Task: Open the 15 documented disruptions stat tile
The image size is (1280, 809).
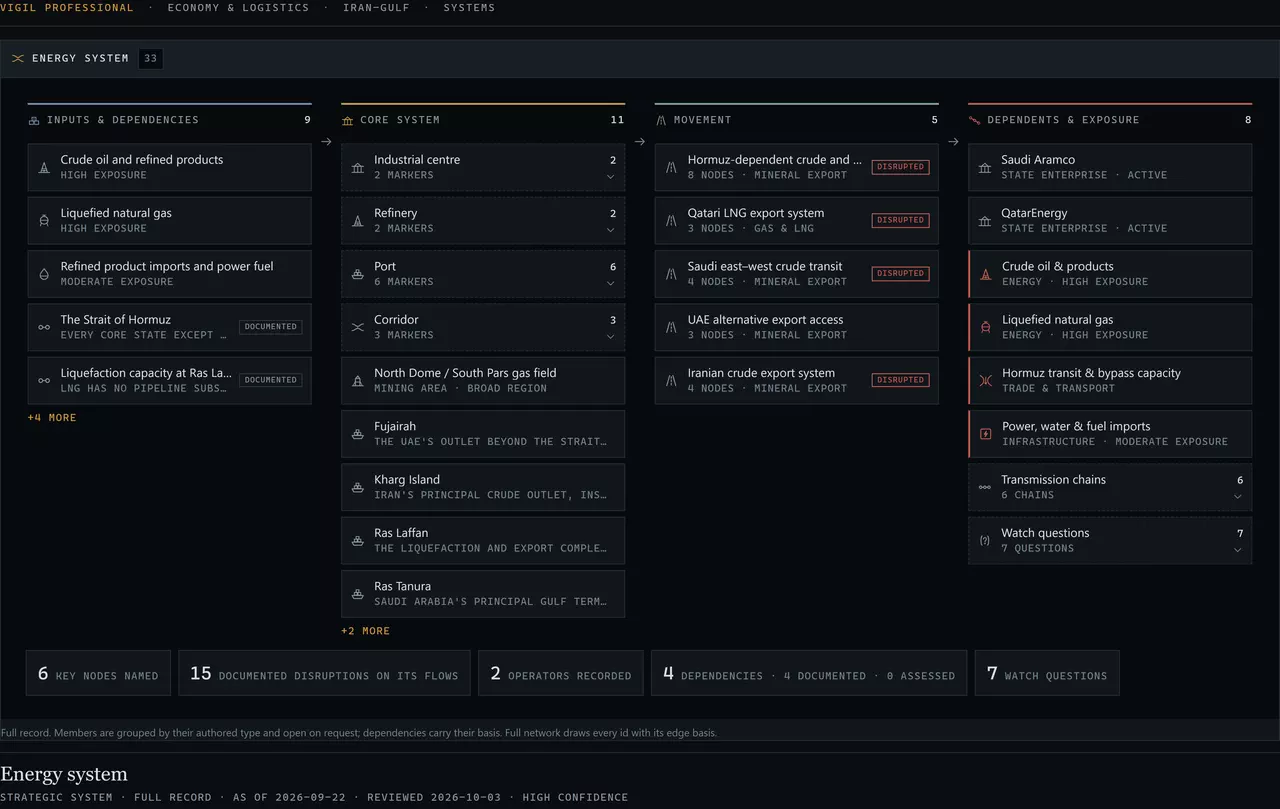Action: pyautogui.click(x=325, y=674)
